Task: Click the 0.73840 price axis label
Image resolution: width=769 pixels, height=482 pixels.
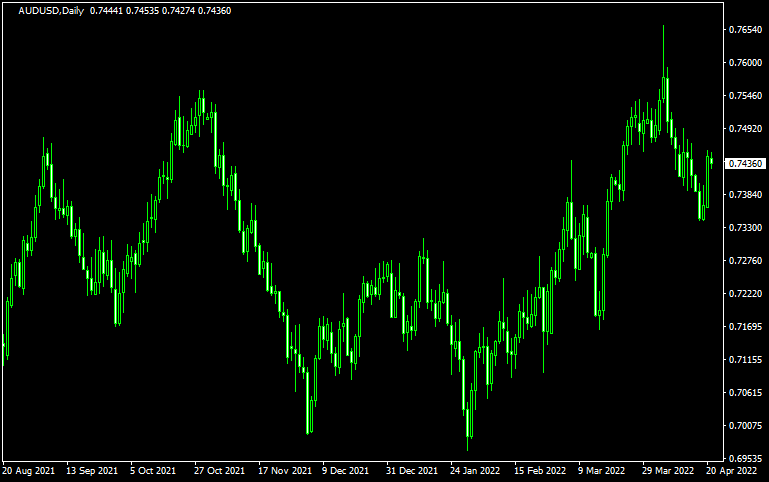Action: [x=745, y=195]
